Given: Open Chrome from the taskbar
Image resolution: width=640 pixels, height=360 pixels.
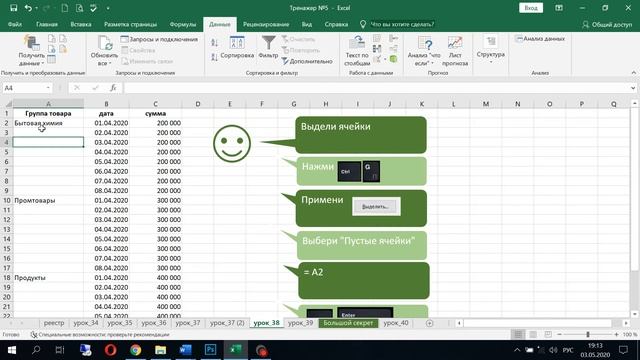Looking at the screenshot, I should tap(136, 350).
